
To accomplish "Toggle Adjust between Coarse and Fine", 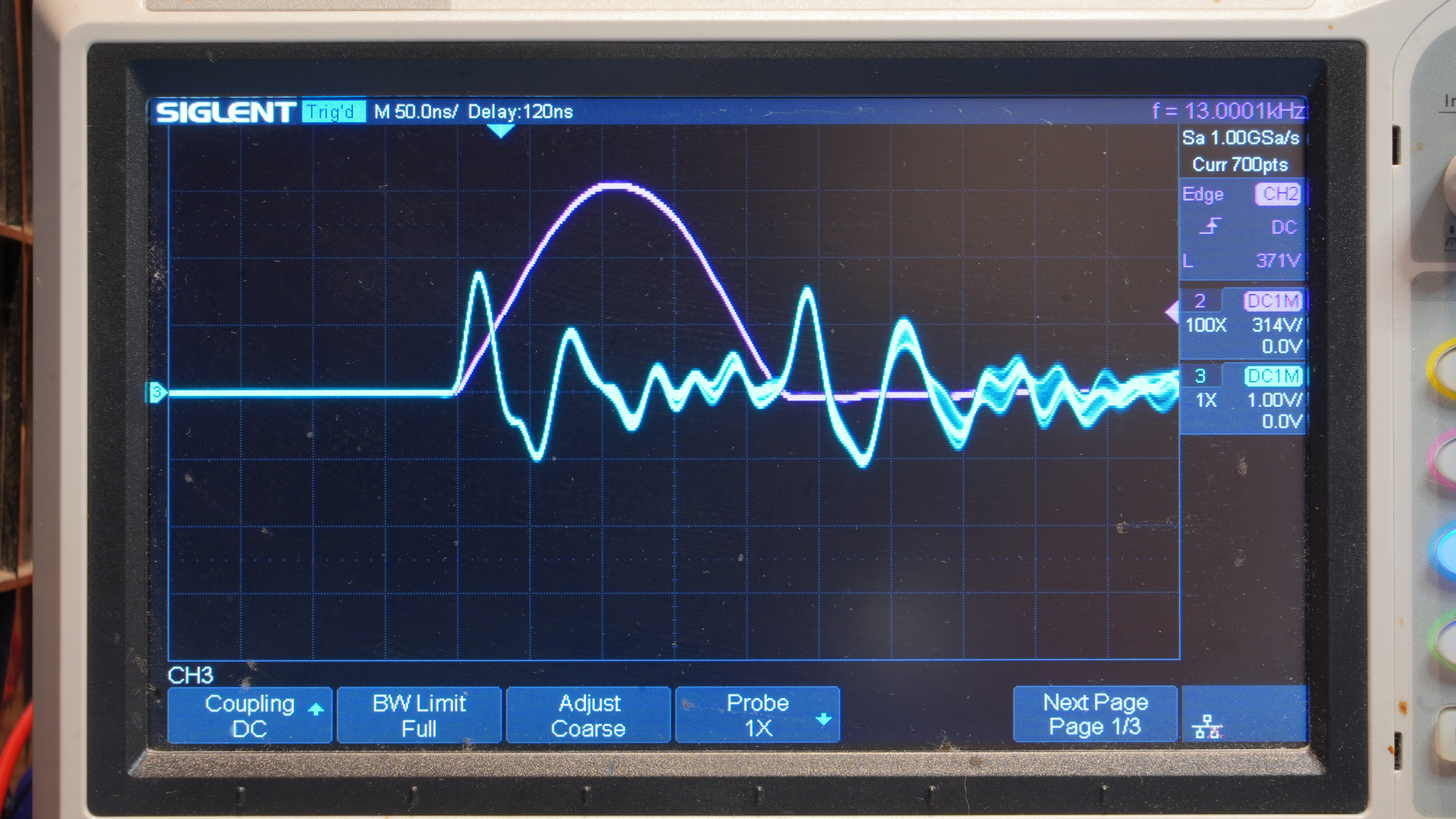I will pyautogui.click(x=588, y=715).
